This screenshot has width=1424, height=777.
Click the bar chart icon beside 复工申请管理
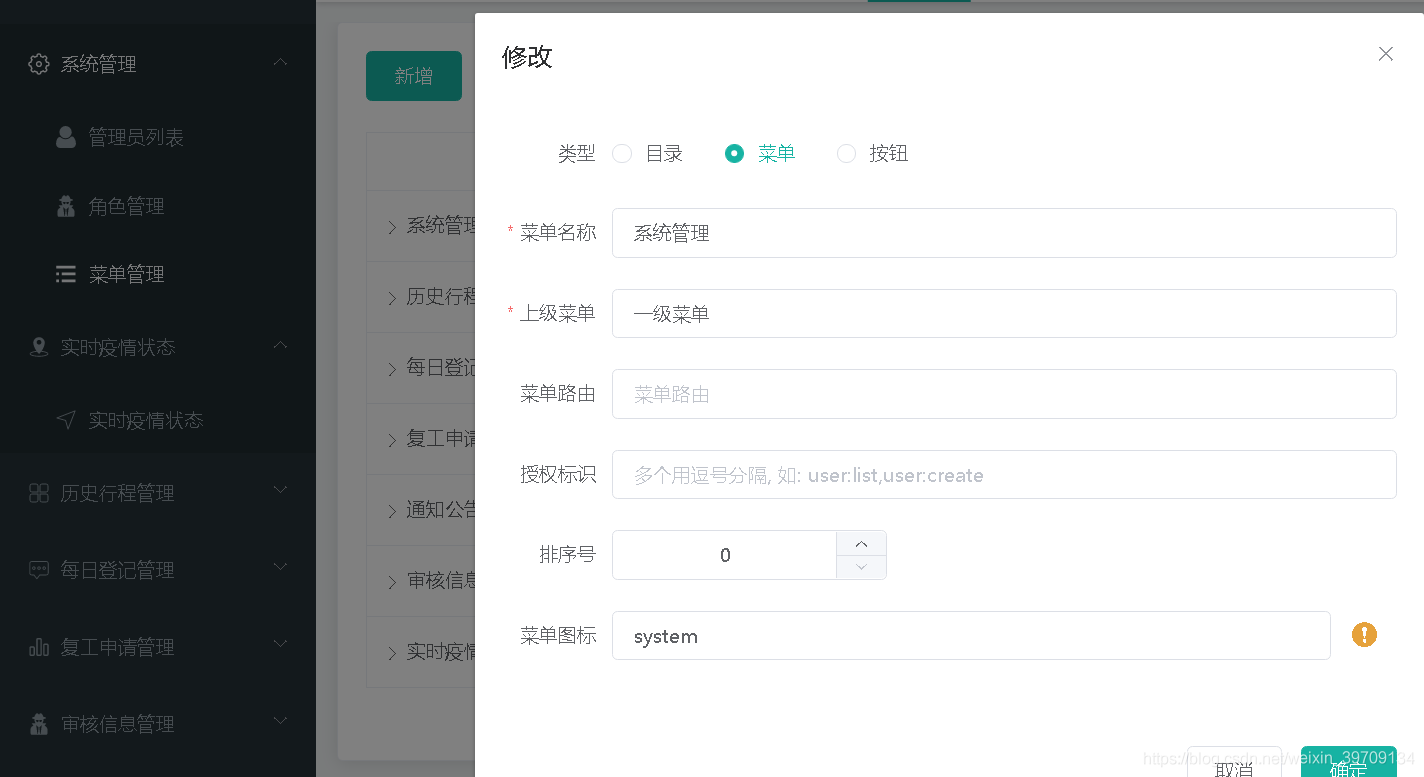point(39,647)
